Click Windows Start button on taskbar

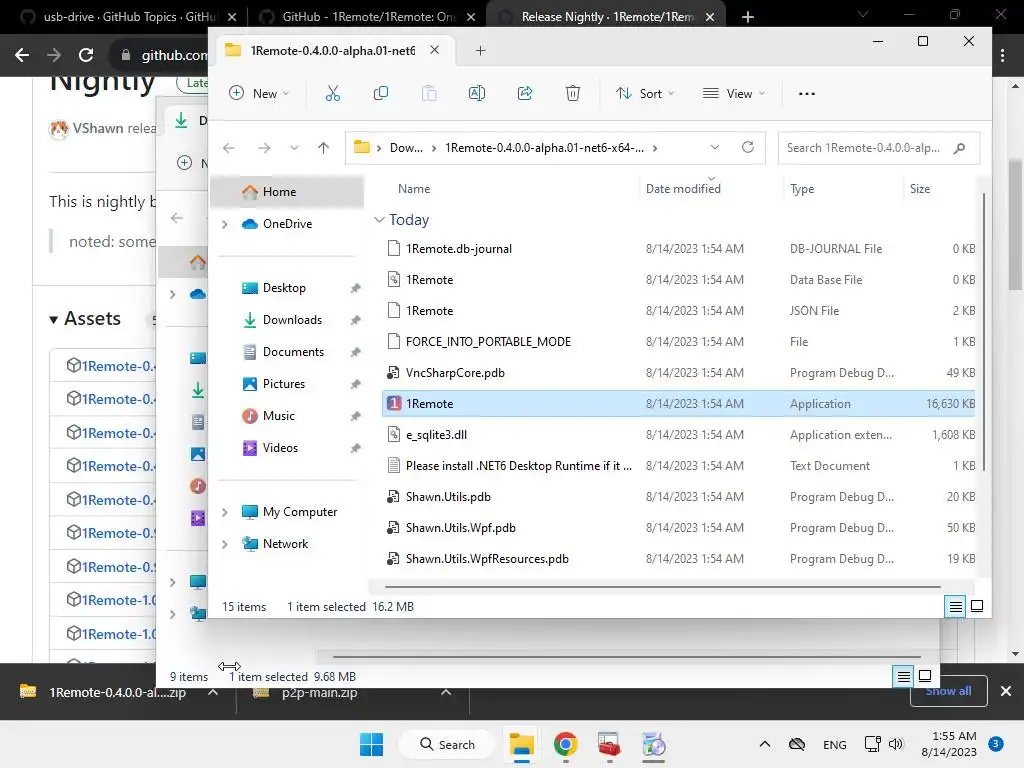(372, 744)
